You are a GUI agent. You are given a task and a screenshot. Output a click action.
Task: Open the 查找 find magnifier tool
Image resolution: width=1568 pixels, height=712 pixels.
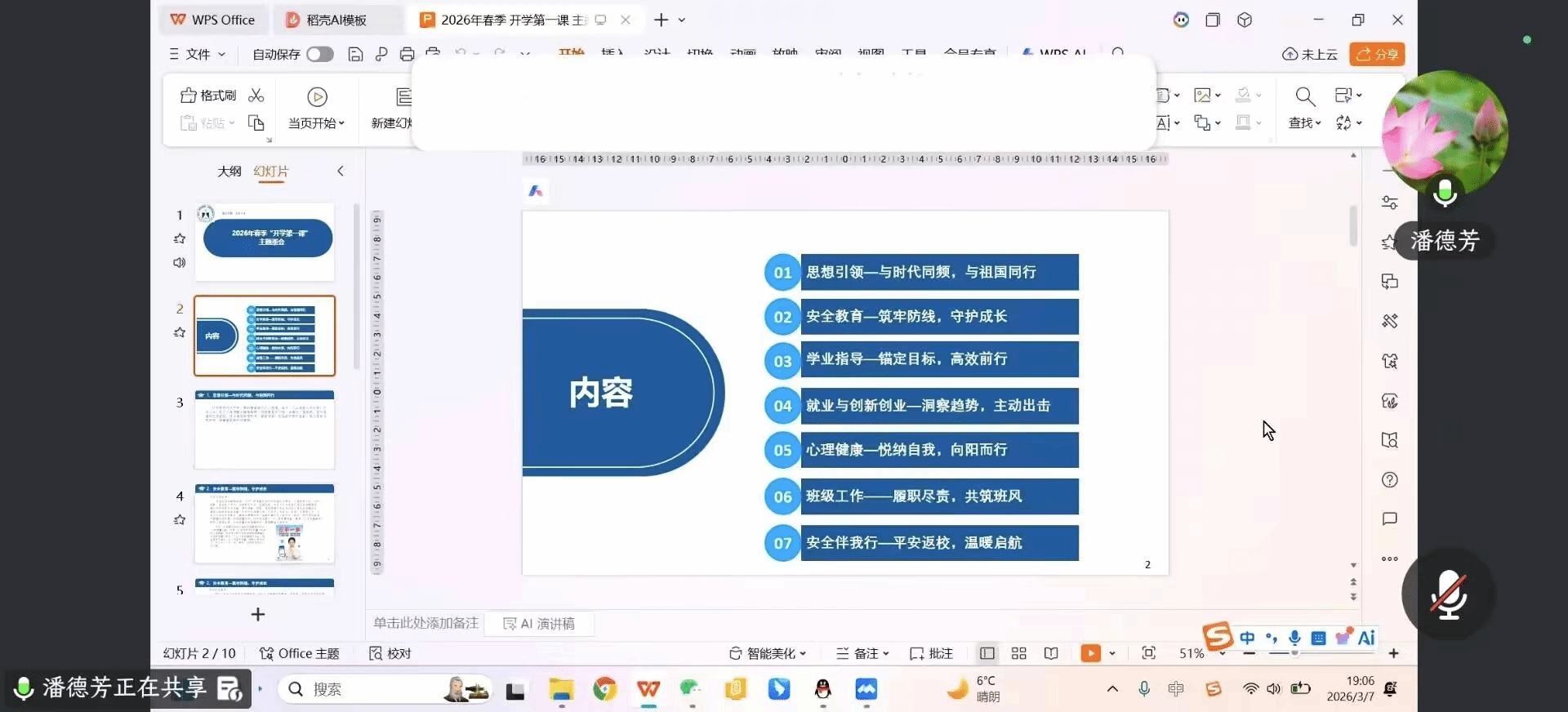1305,97
